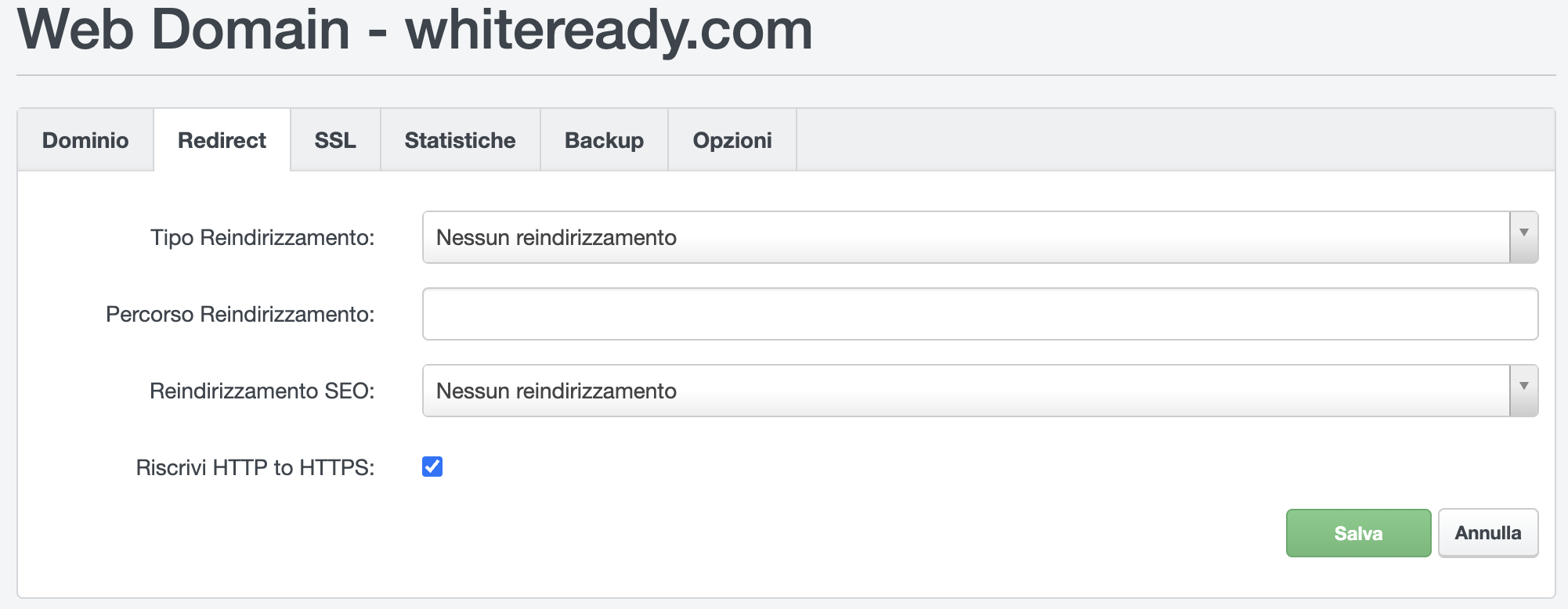The image size is (1568, 609).
Task: Open the Dominio tab
Action: pyautogui.click(x=85, y=140)
